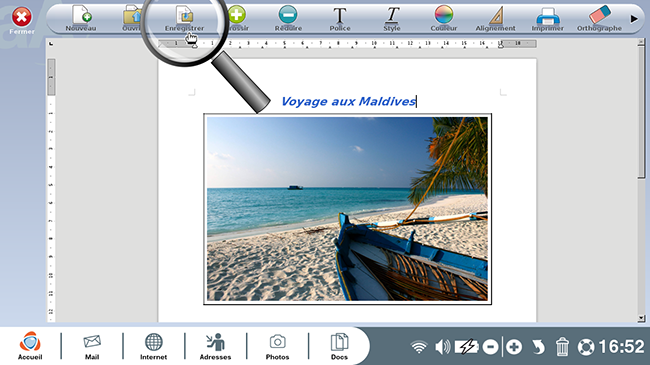
Task: Open the Docs application
Action: point(339,346)
